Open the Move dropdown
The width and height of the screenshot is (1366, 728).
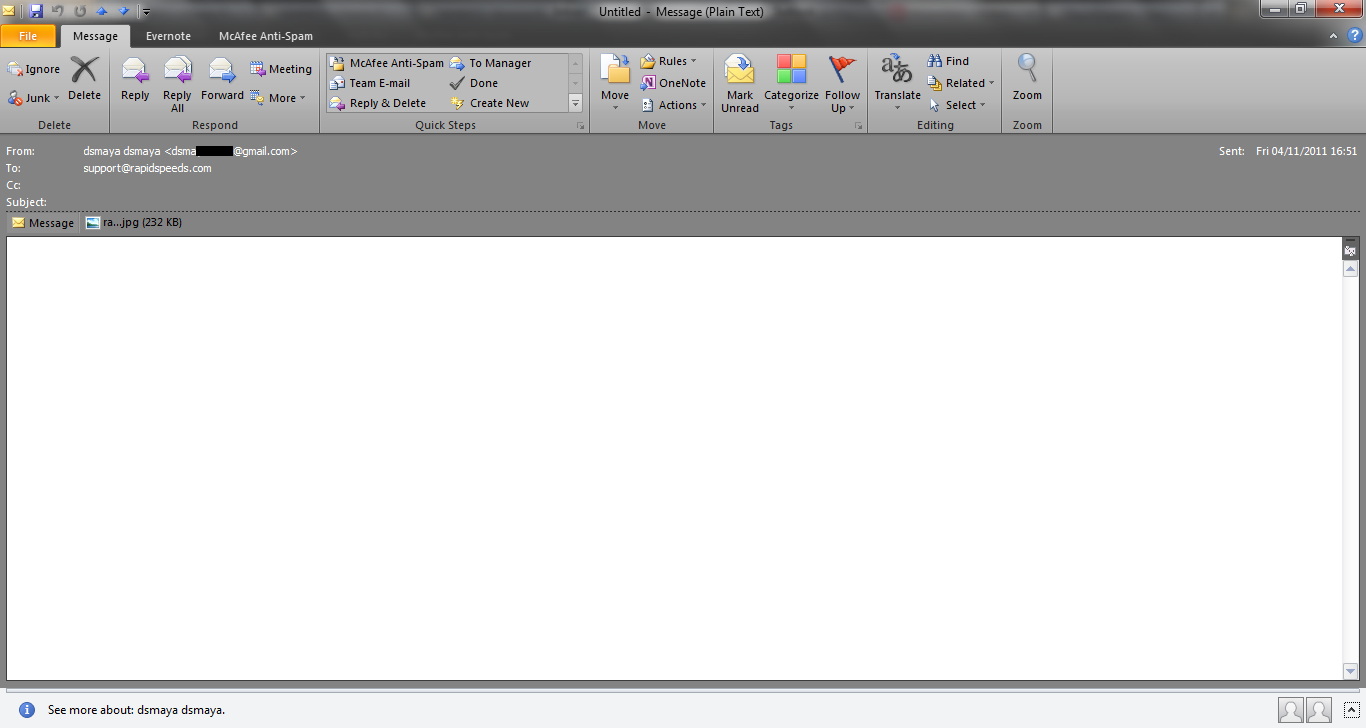pyautogui.click(x=615, y=83)
